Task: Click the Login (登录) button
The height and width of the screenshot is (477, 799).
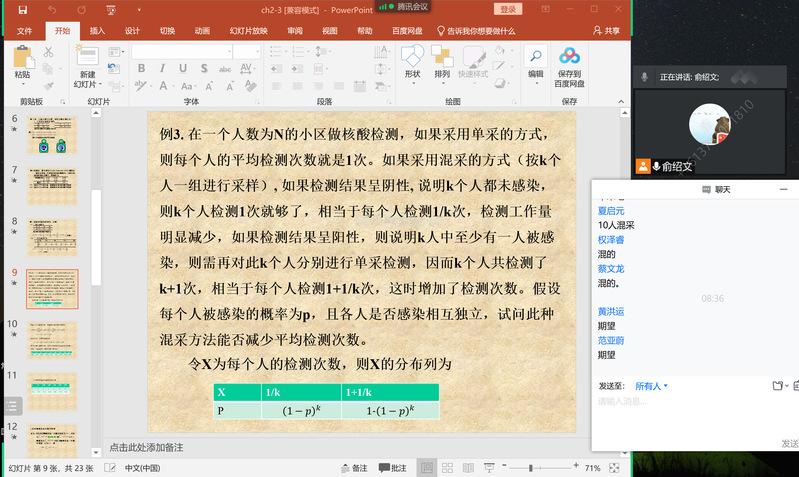Action: (x=508, y=9)
